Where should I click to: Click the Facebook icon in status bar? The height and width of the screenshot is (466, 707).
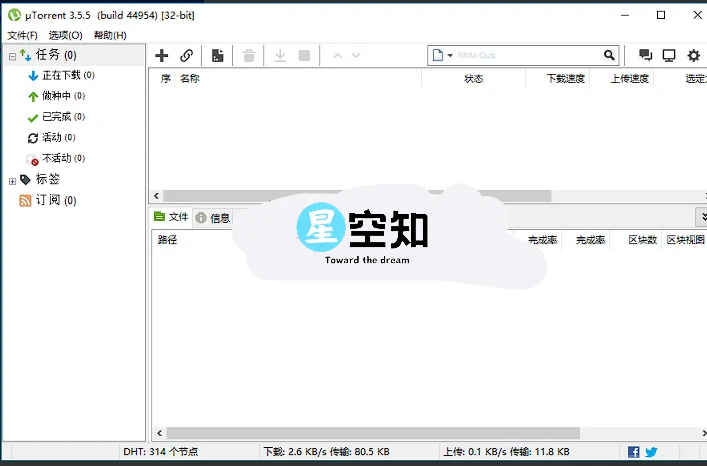(634, 452)
